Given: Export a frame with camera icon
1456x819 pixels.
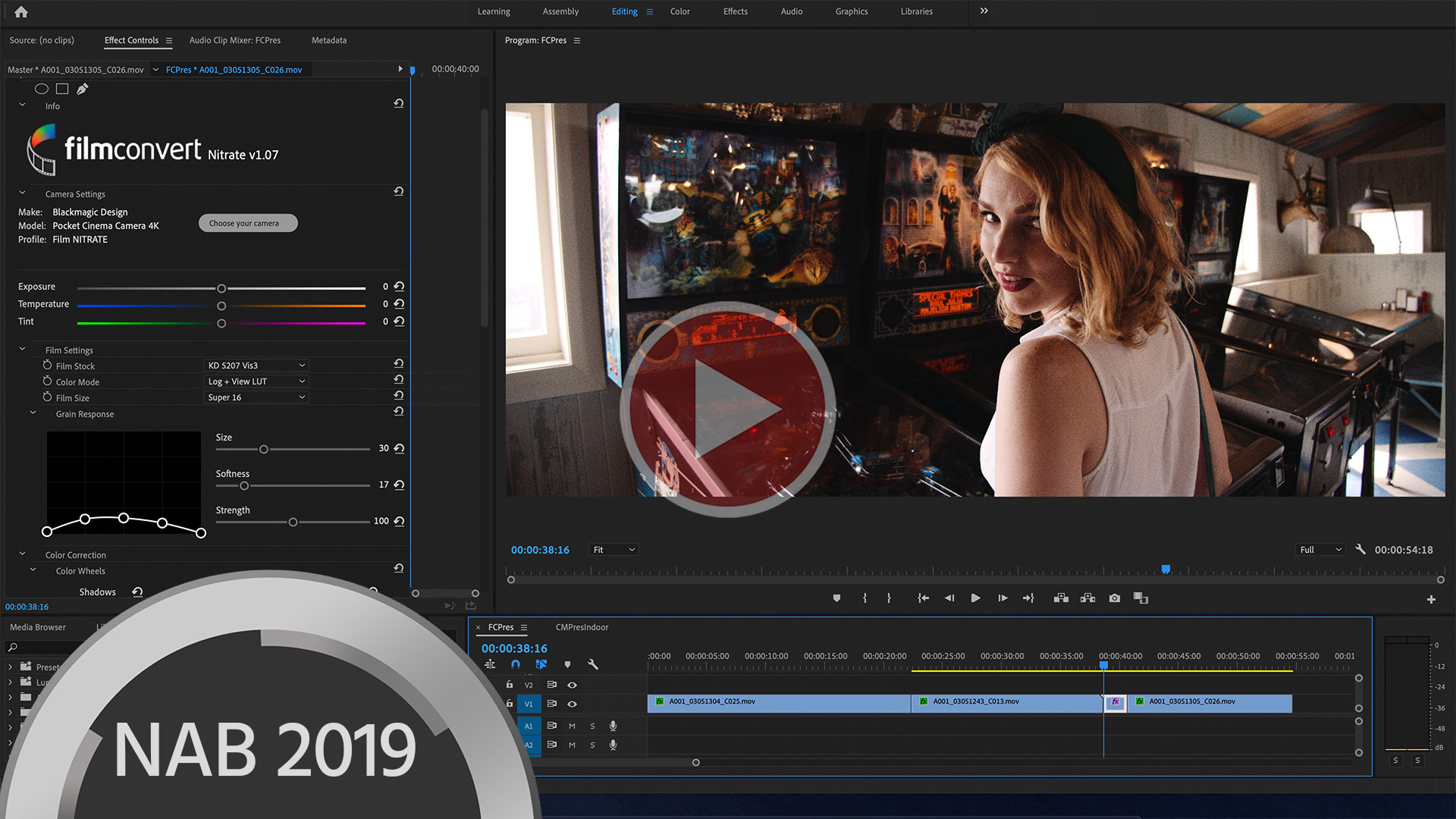Looking at the screenshot, I should click(1115, 598).
